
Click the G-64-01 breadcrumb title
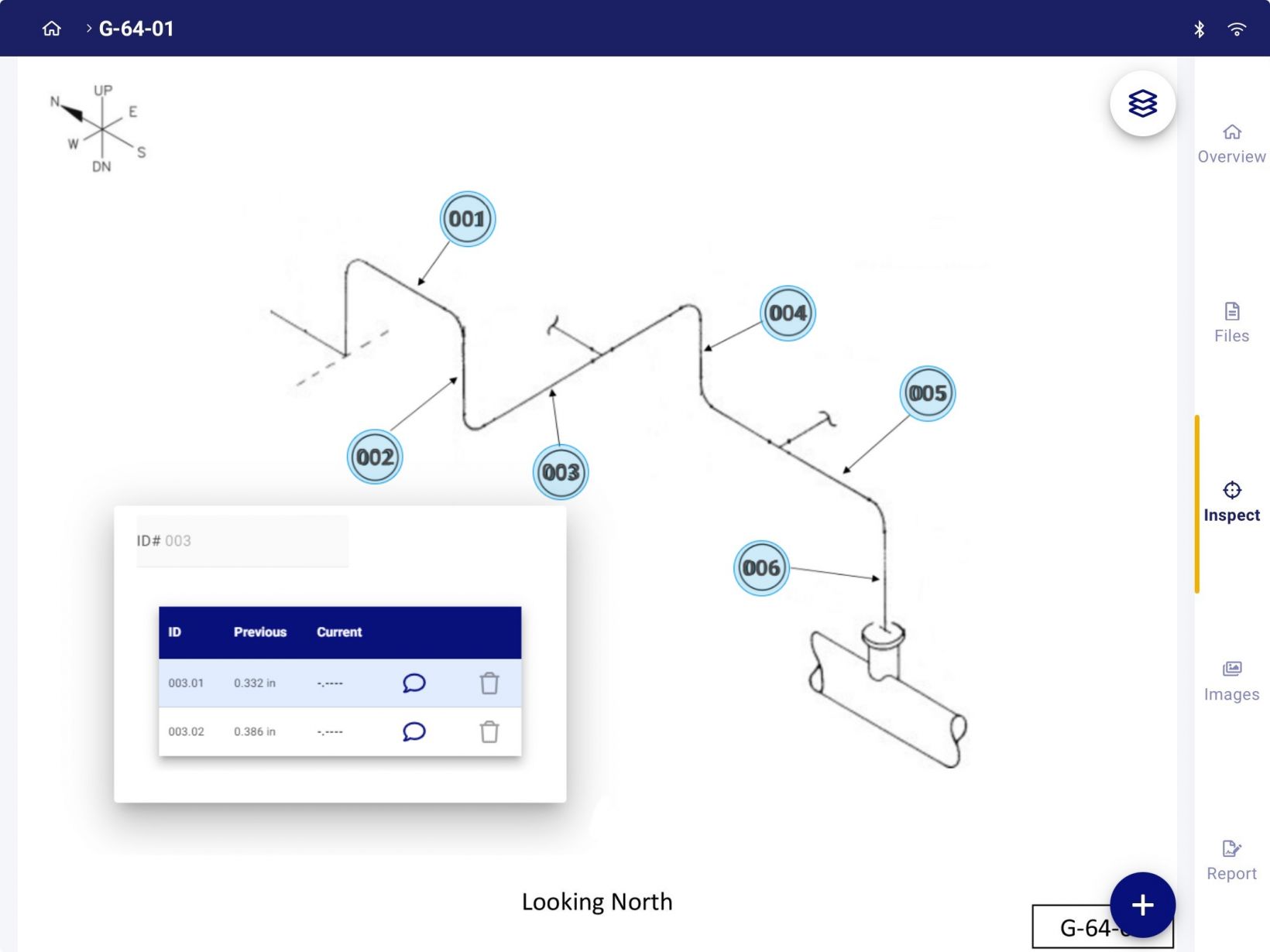tap(136, 29)
